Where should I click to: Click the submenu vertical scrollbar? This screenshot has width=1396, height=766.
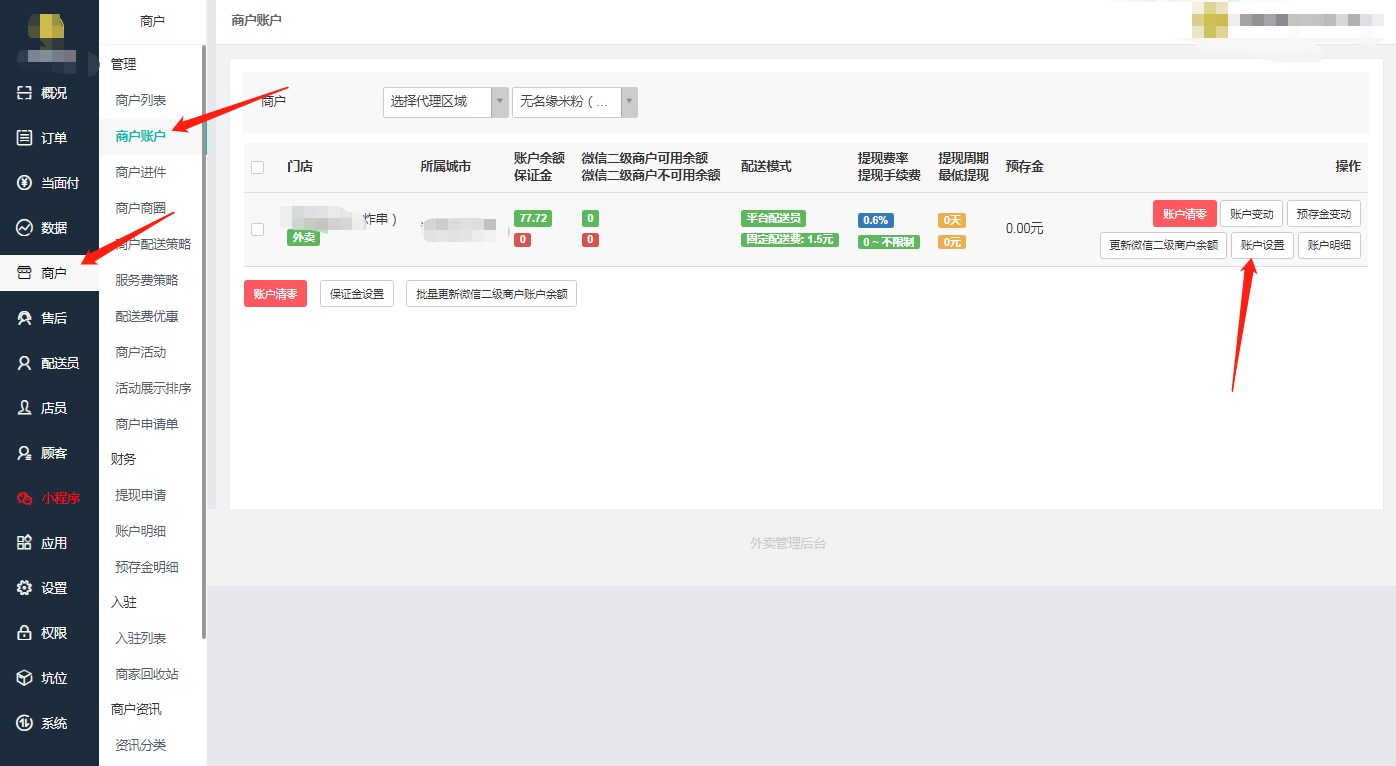coord(204,340)
